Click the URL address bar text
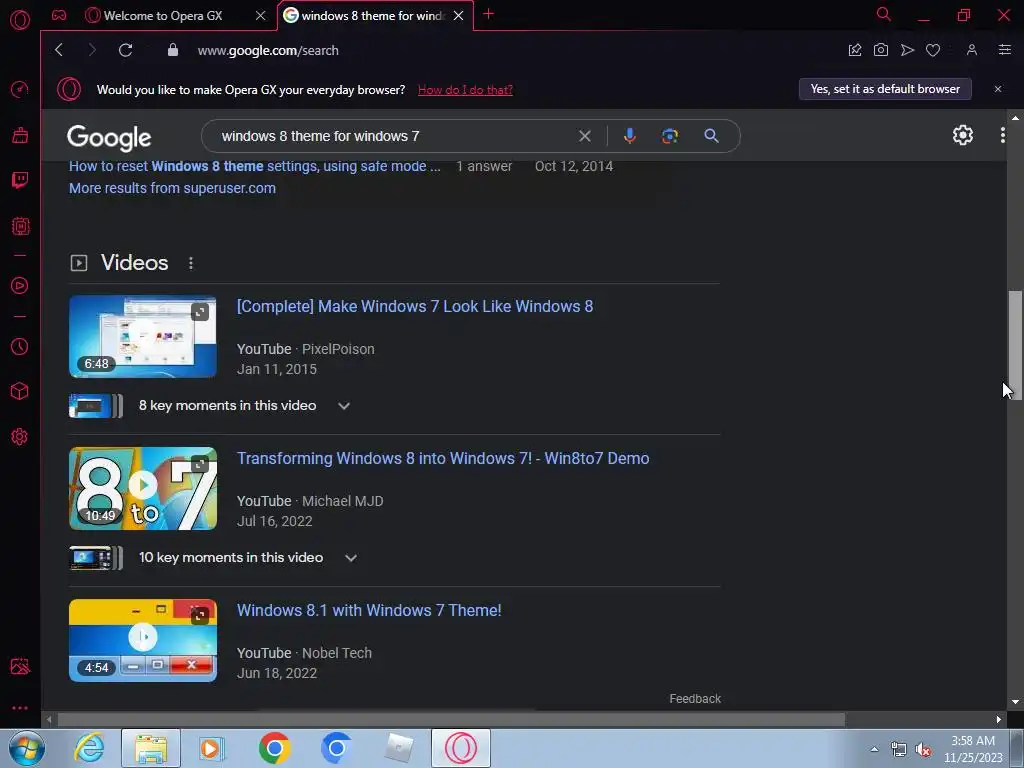Image resolution: width=1024 pixels, height=768 pixels. pos(268,50)
